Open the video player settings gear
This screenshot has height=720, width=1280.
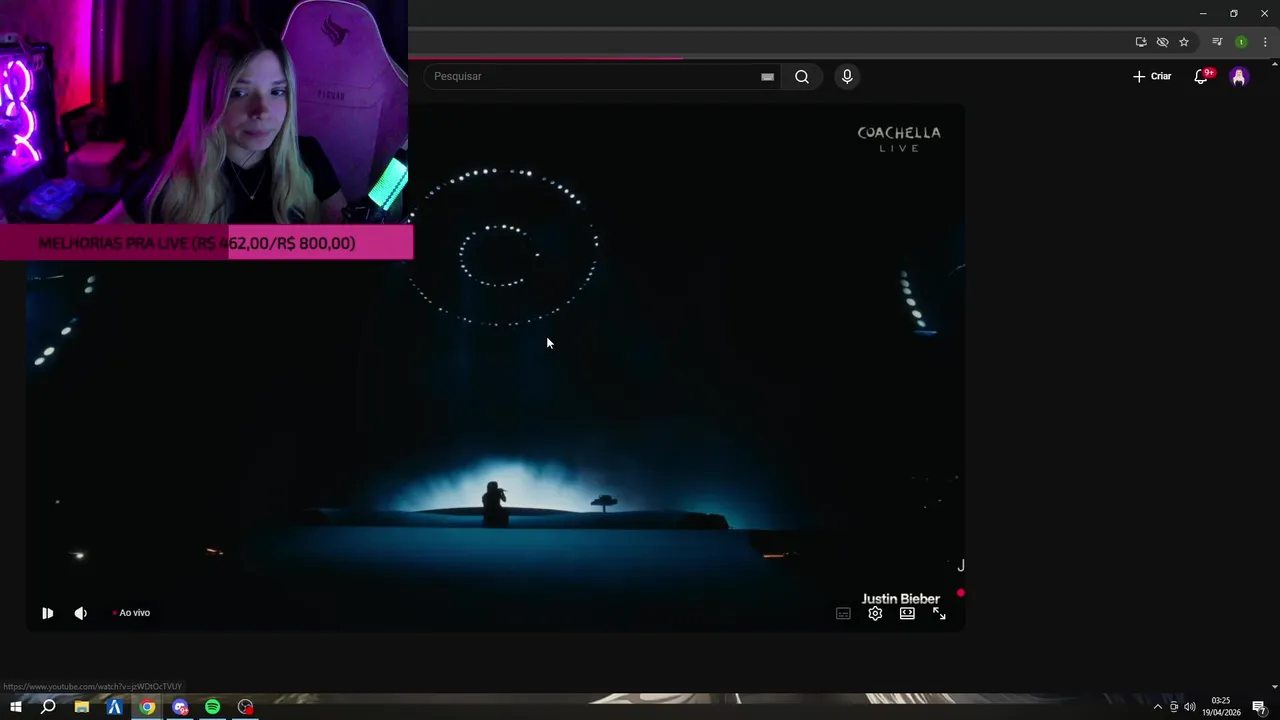coord(875,614)
